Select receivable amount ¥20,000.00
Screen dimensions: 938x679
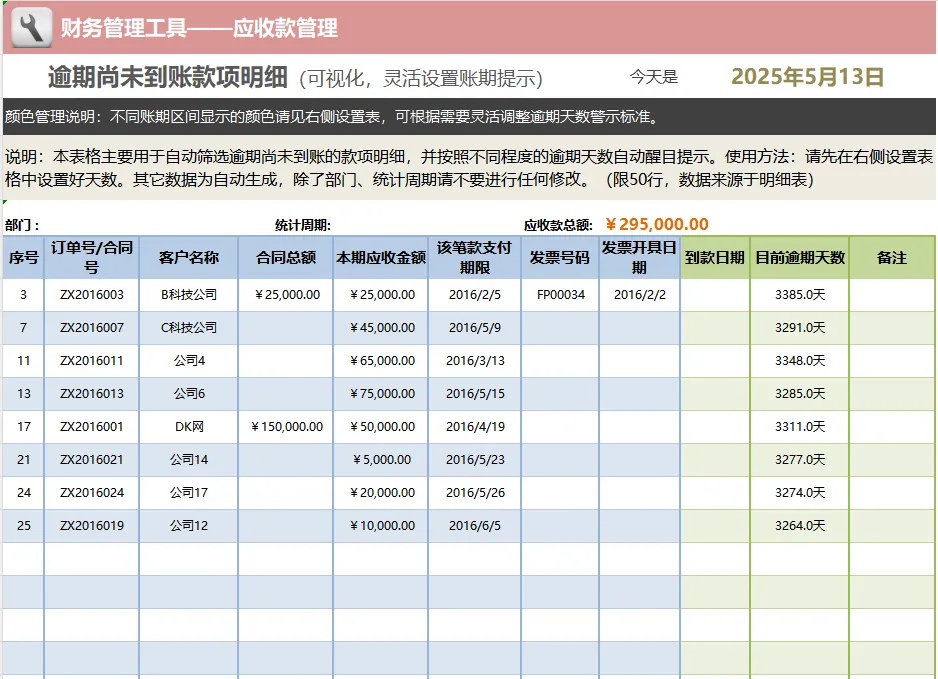coord(382,492)
